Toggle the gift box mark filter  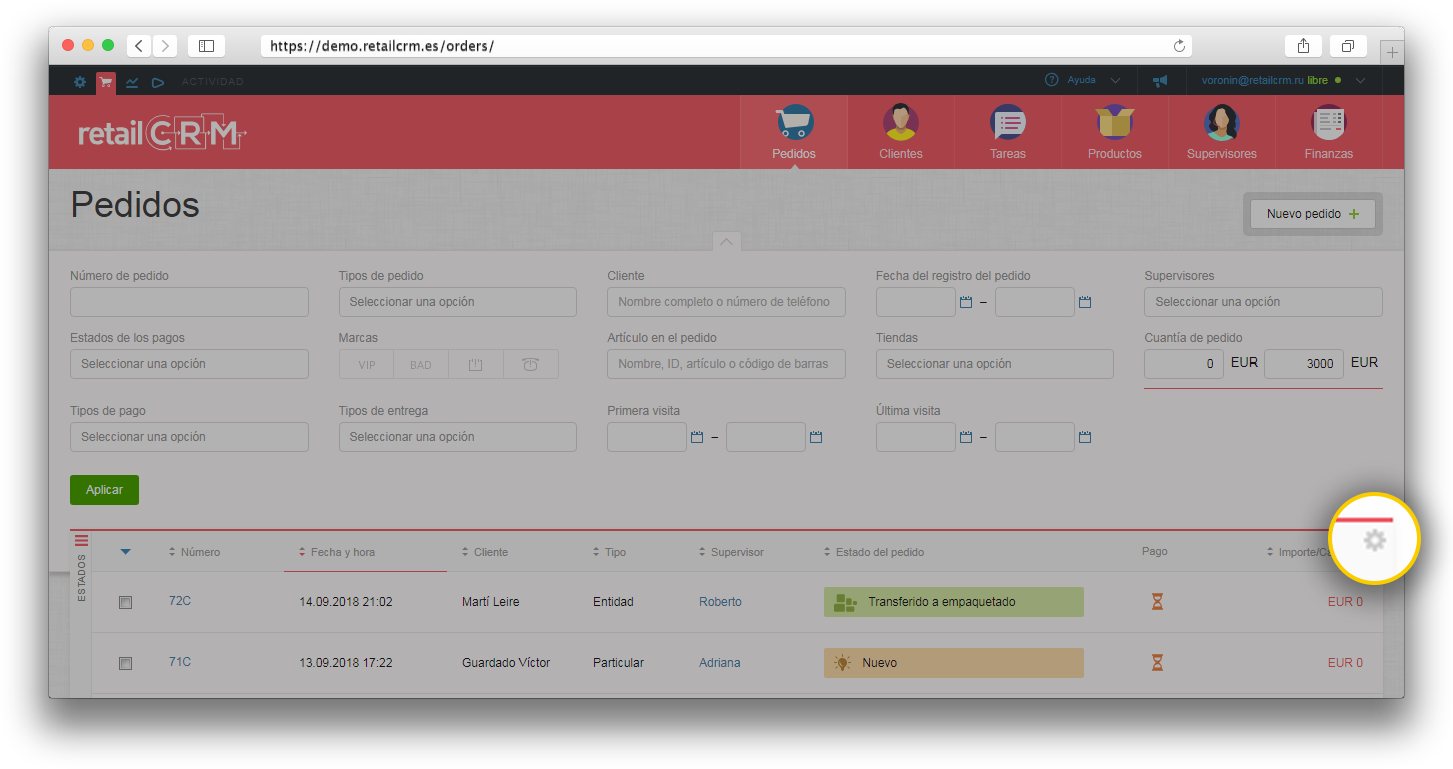(476, 364)
